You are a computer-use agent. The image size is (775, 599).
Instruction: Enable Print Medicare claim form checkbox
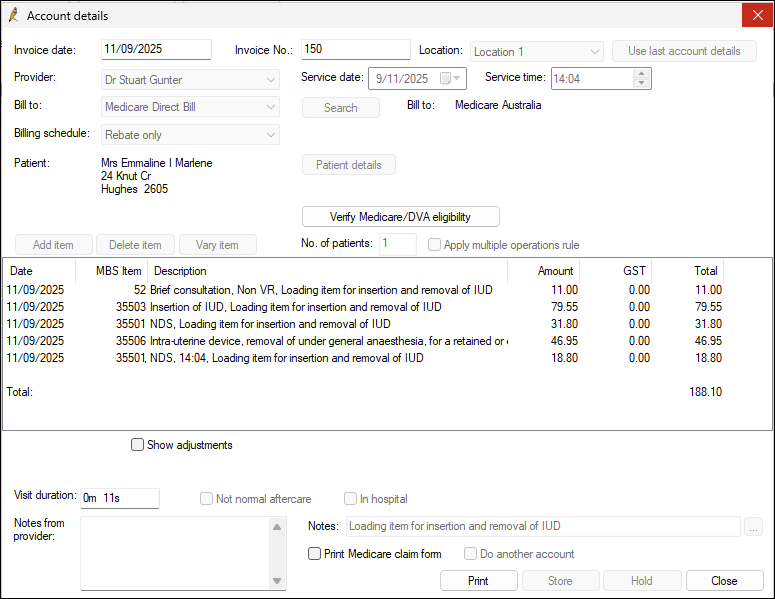[x=315, y=554]
